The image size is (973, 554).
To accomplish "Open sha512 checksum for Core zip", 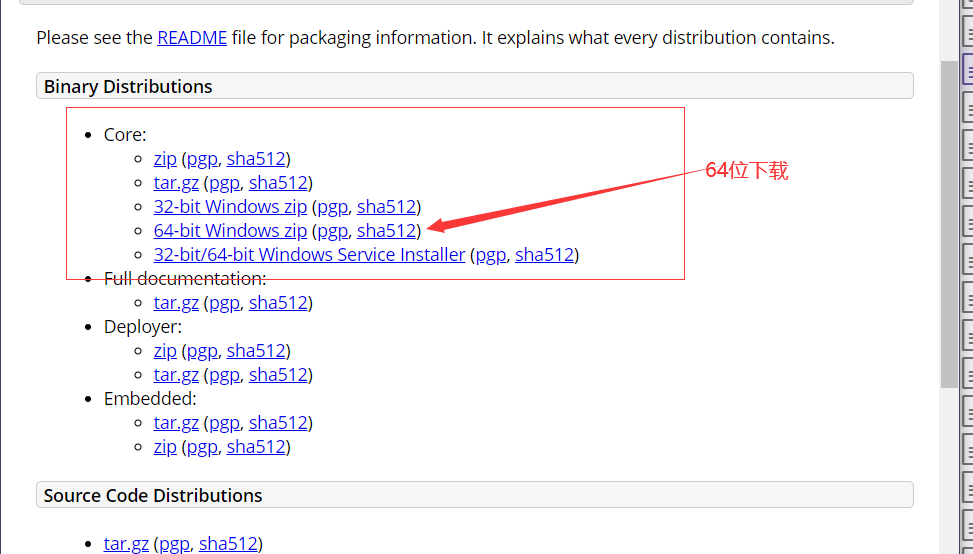I will tap(256, 159).
